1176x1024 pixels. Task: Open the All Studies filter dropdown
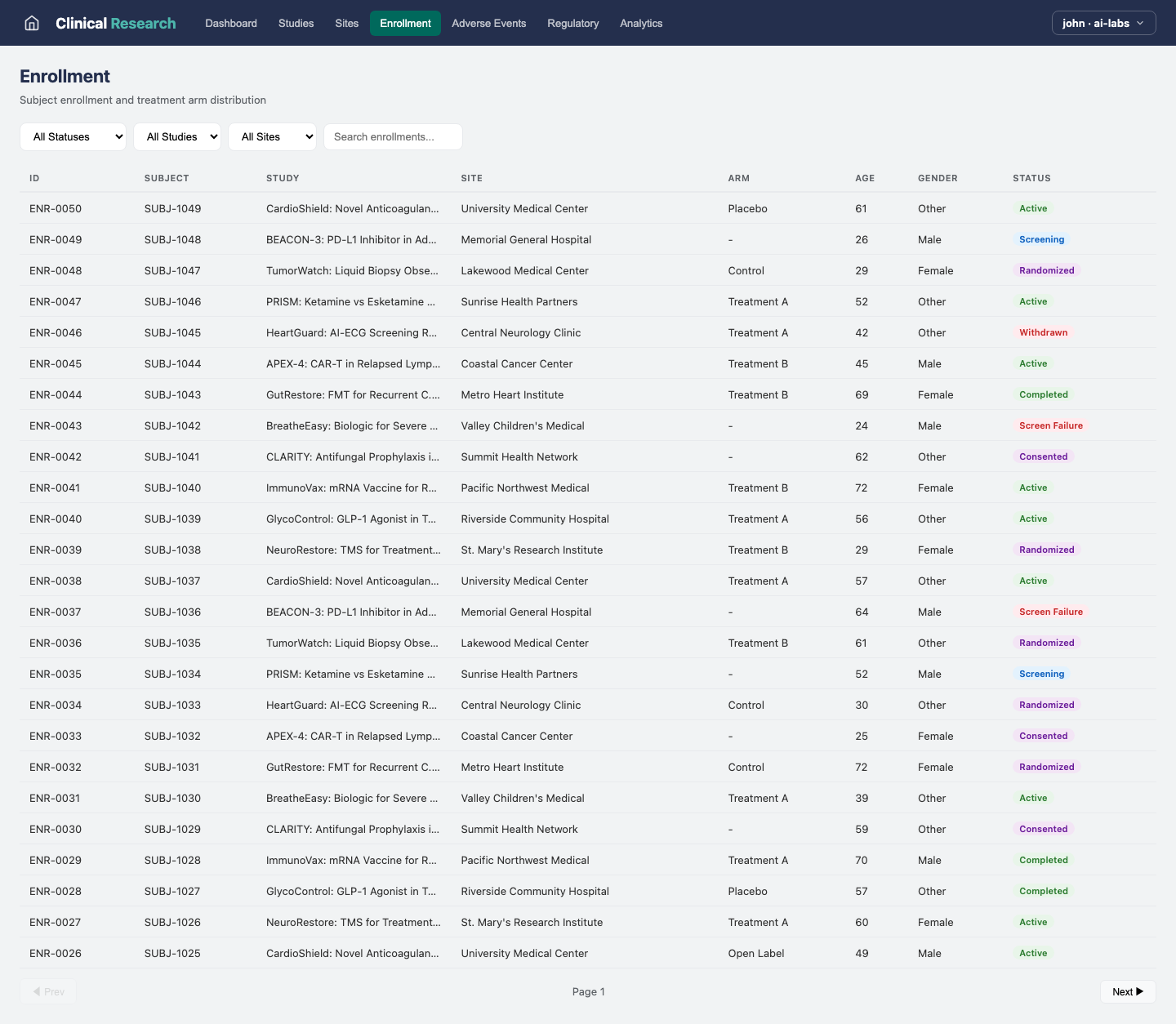click(x=177, y=136)
